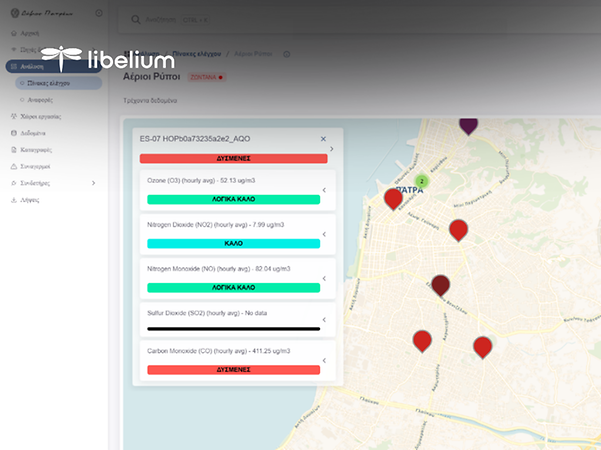The height and width of the screenshot is (450, 601).
Task: Select the dark maroon map pin
Action: pyautogui.click(x=440, y=285)
